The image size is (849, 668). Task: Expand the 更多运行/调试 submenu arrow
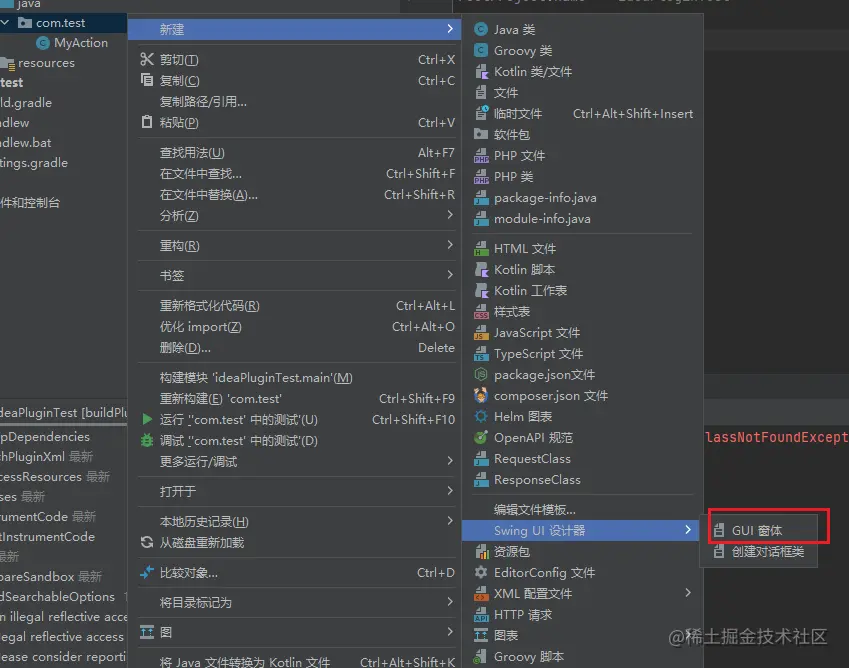[450, 461]
